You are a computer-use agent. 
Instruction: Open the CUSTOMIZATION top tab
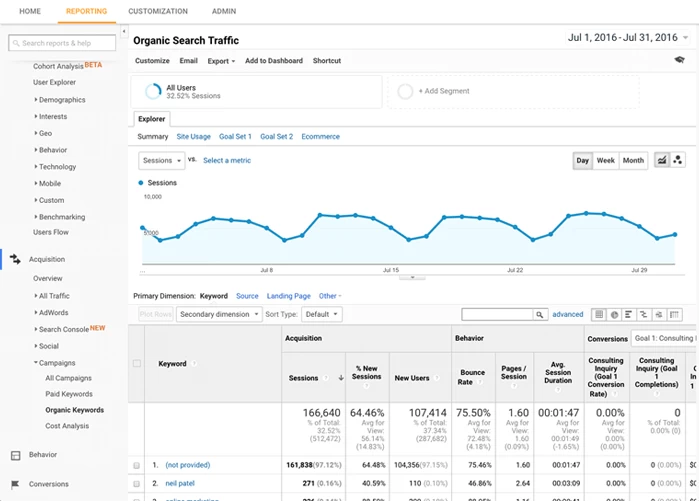tap(158, 11)
